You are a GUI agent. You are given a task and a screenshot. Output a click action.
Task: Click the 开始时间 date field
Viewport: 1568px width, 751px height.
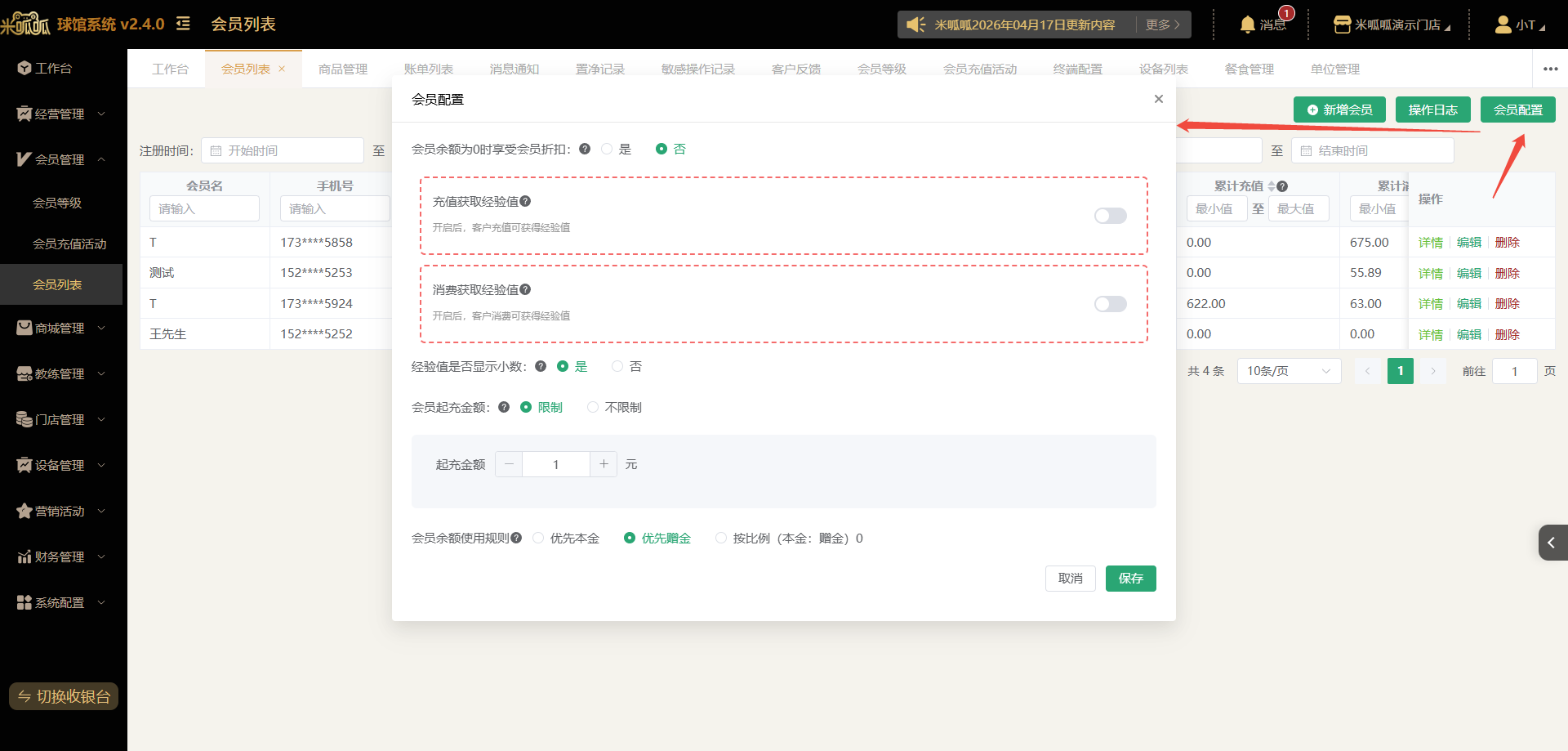coord(283,150)
